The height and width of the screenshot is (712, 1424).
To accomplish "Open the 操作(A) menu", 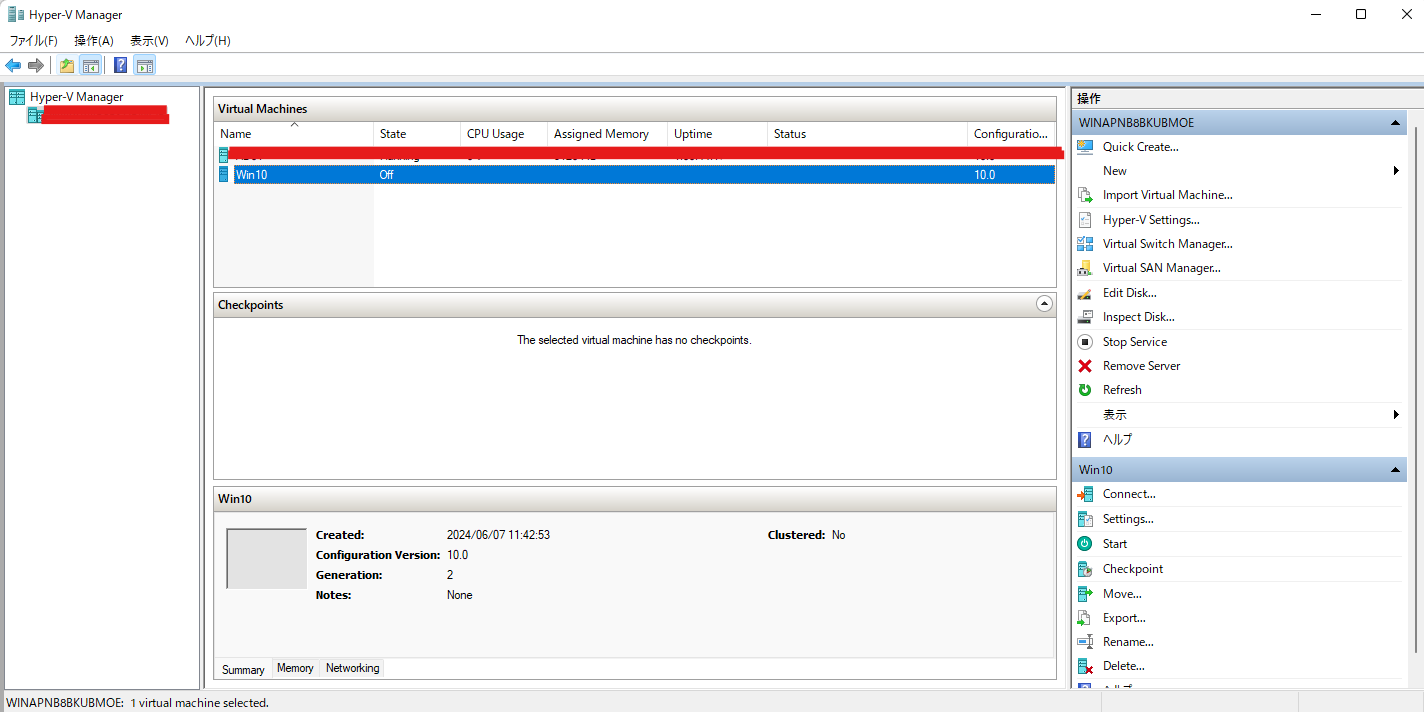I will [x=94, y=41].
